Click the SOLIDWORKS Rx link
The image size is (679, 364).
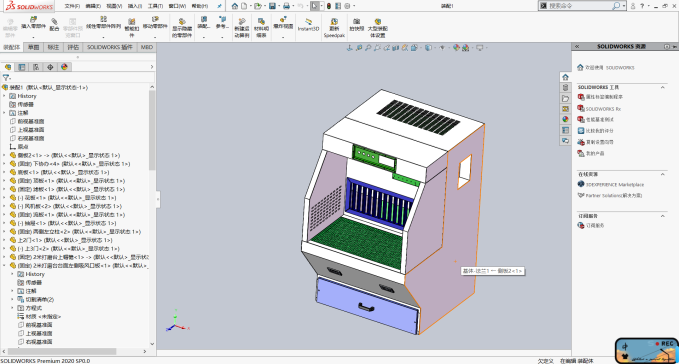coord(603,109)
